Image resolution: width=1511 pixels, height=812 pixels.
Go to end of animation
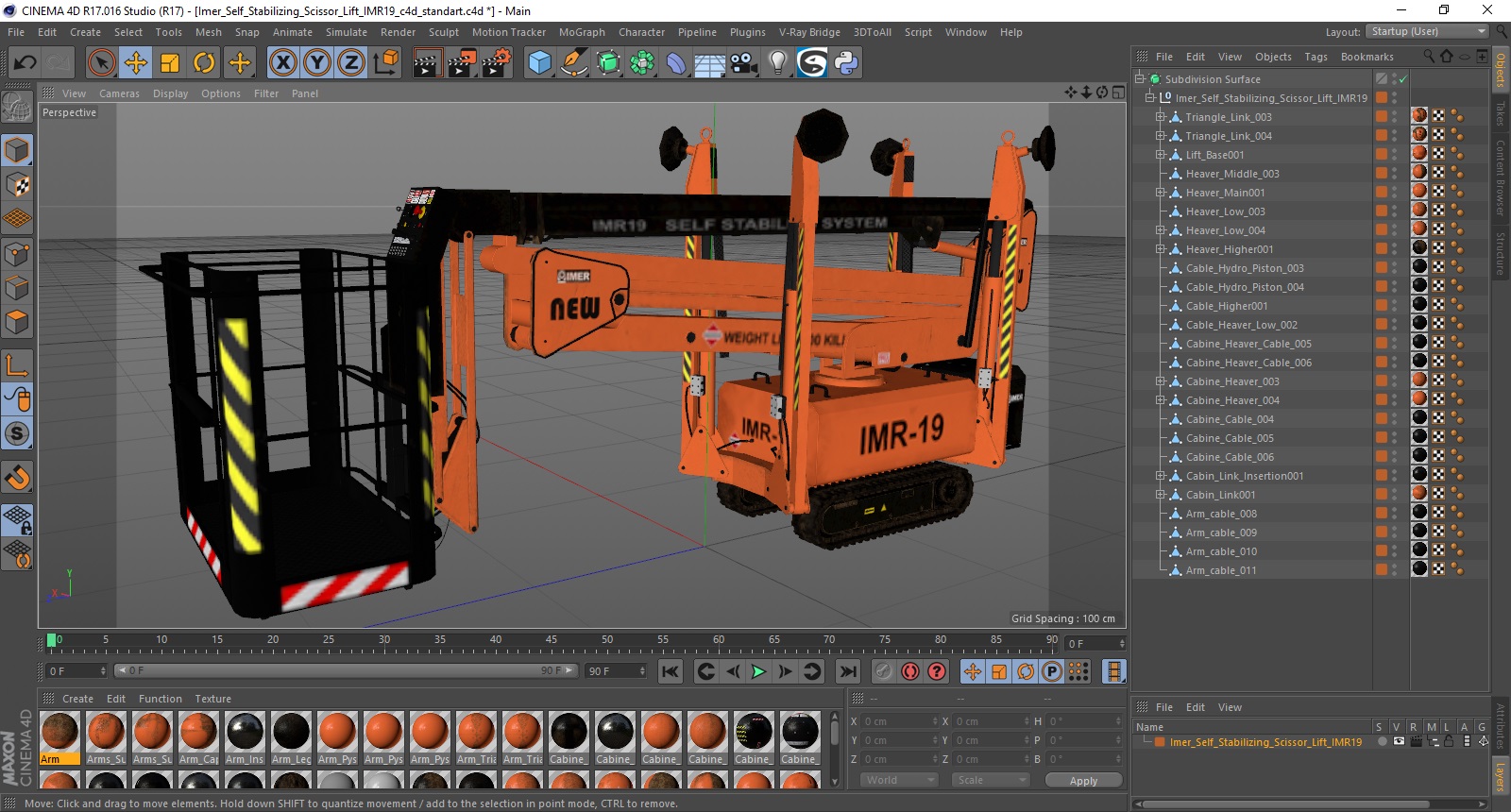848,671
